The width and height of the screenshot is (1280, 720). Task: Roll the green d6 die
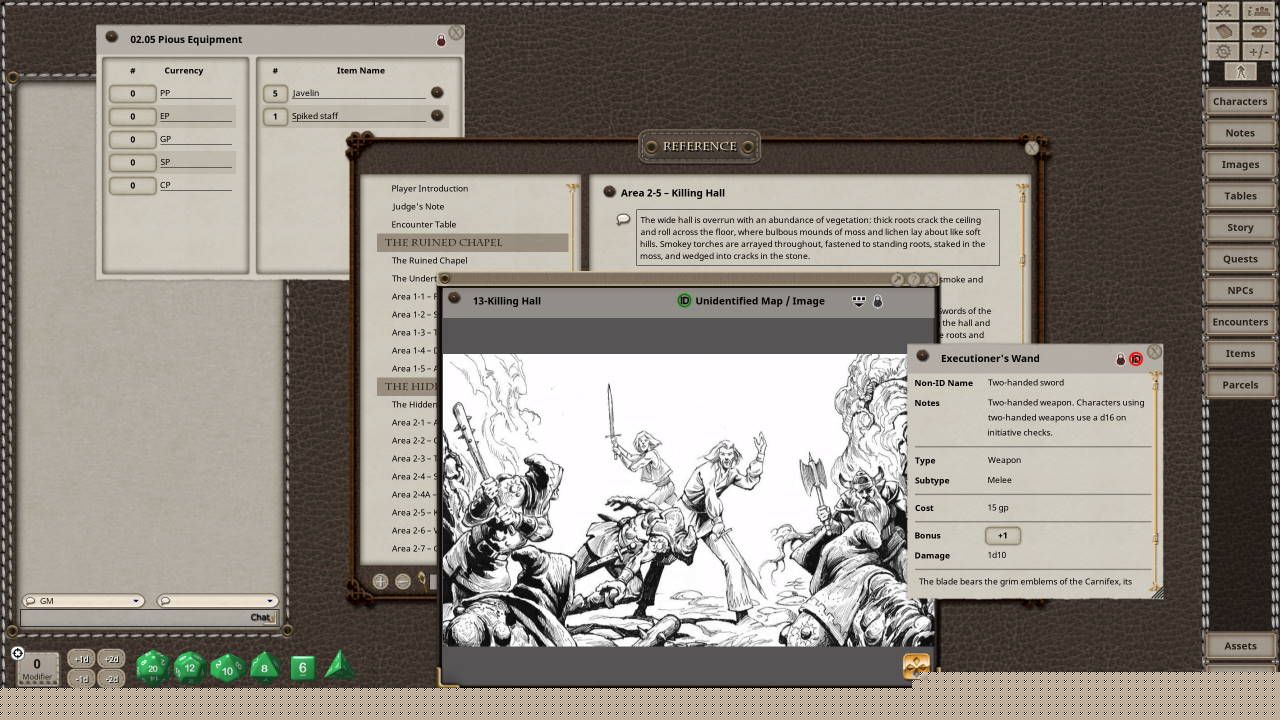pos(303,668)
